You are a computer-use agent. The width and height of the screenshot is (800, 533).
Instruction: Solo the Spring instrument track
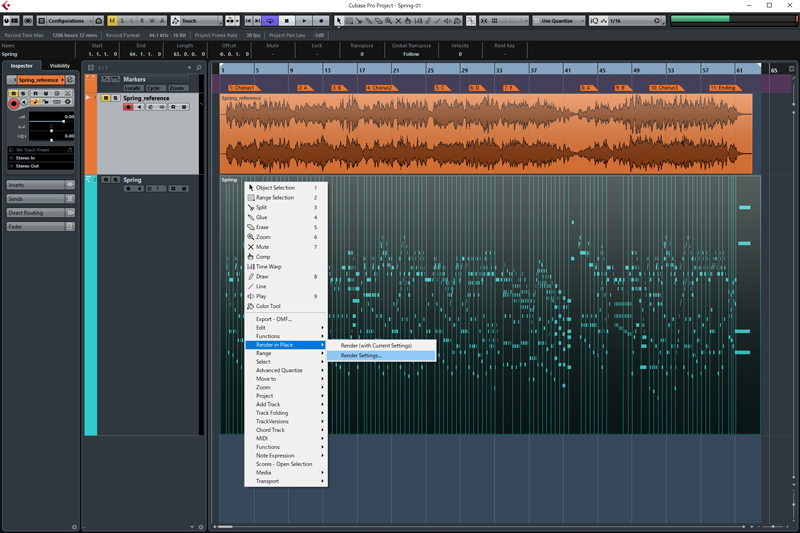pyautogui.click(x=115, y=180)
